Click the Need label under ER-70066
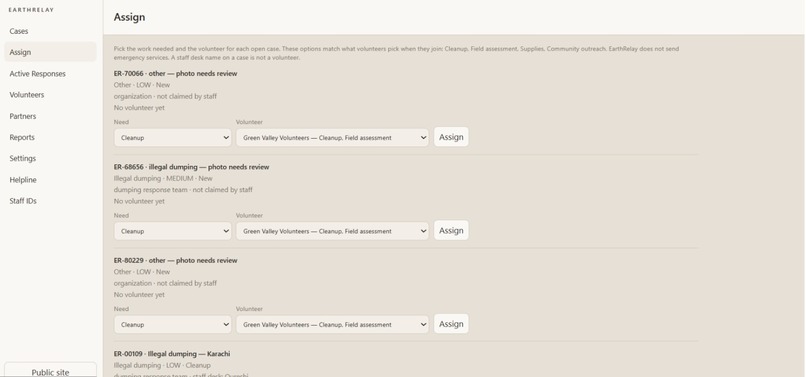 click(121, 122)
